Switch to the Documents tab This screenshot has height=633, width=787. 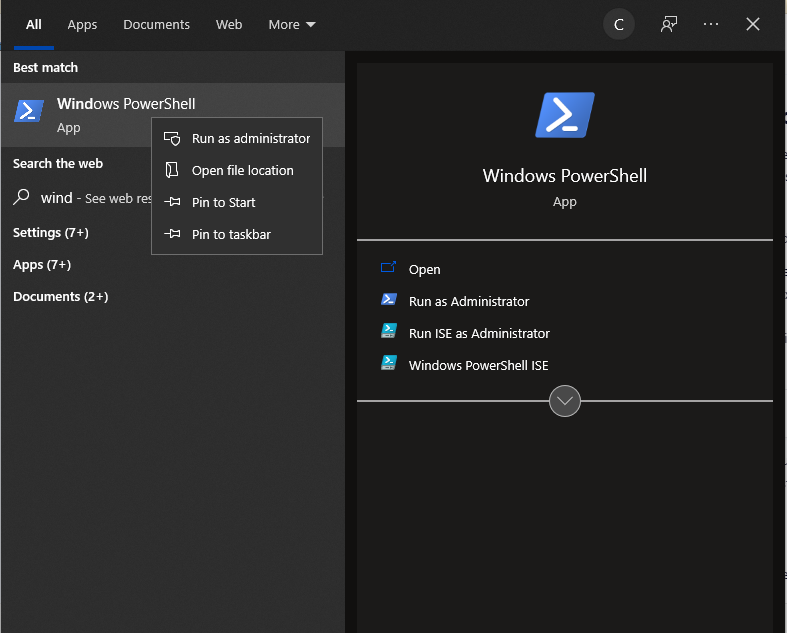[157, 25]
